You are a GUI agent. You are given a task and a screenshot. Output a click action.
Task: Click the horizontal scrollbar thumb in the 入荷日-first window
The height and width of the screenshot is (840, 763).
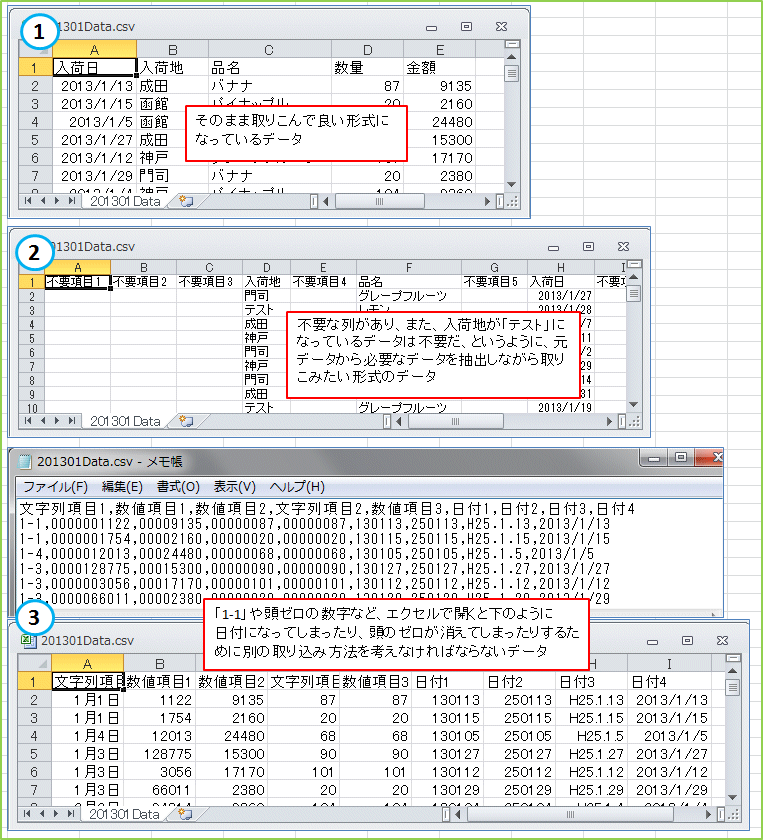pos(379,201)
